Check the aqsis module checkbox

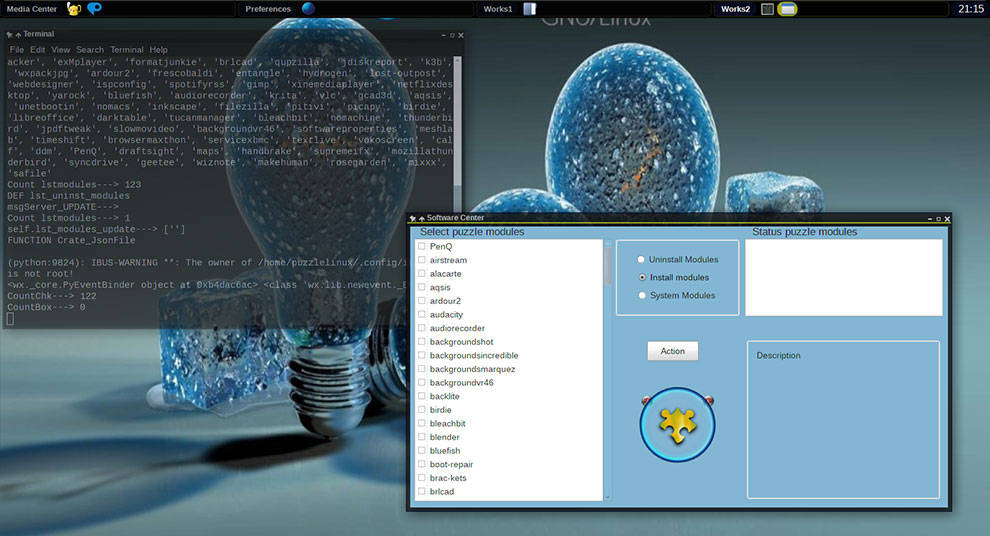422,287
